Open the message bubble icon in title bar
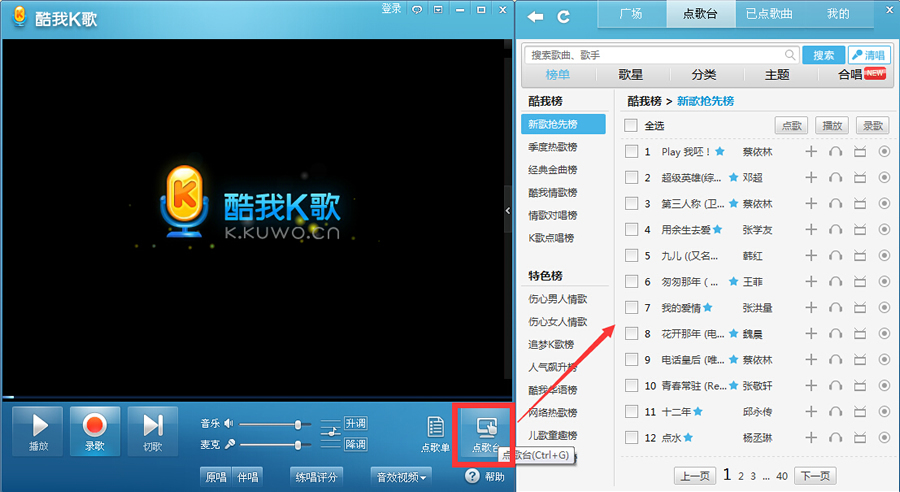Viewport: 900px width, 492px height. 417,10
